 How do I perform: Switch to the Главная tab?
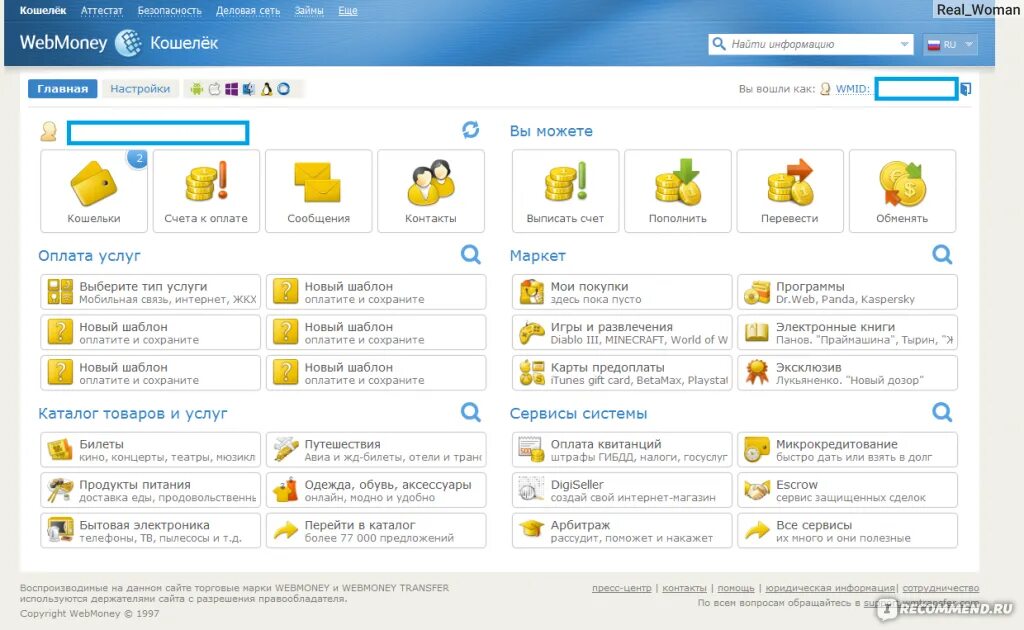(63, 89)
